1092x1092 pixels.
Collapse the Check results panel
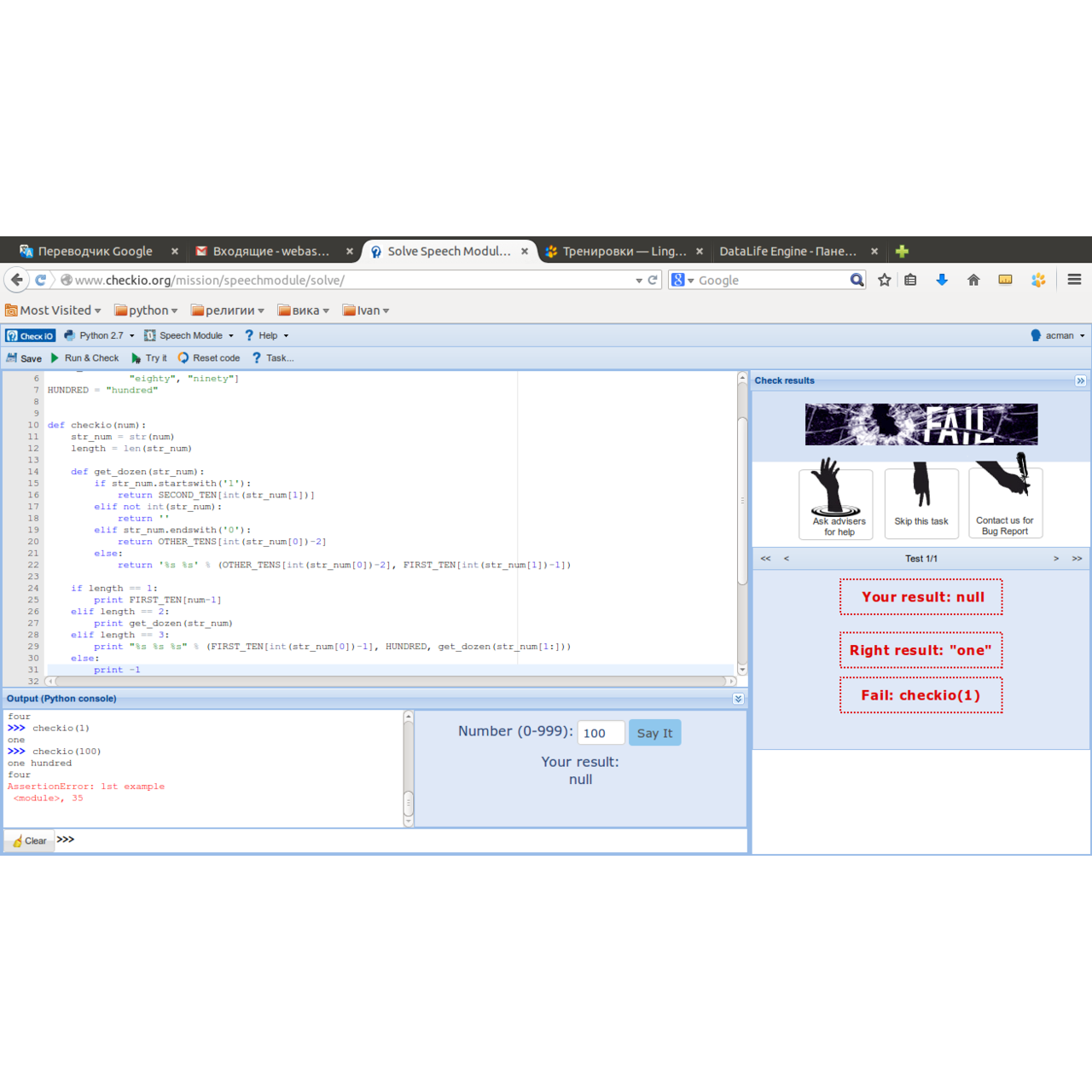[x=1080, y=380]
